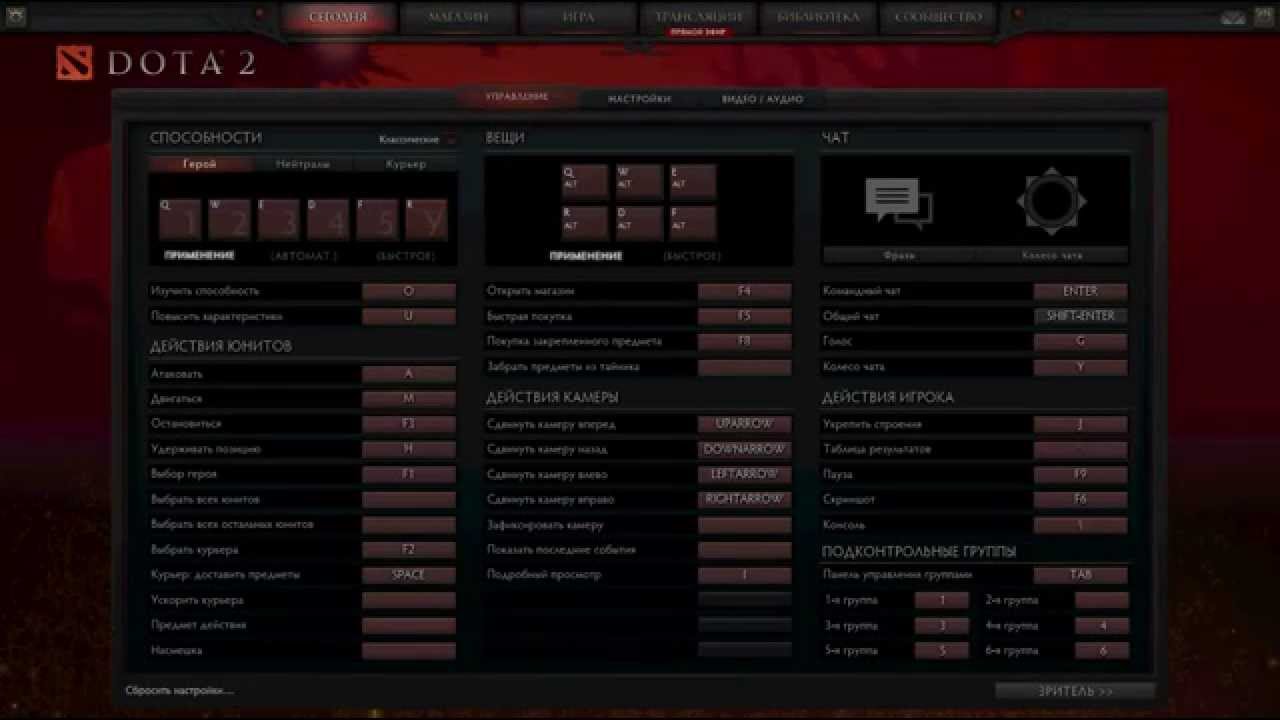Switch to the Нейтралы abilities tab
The width and height of the screenshot is (1280, 720).
pos(303,164)
